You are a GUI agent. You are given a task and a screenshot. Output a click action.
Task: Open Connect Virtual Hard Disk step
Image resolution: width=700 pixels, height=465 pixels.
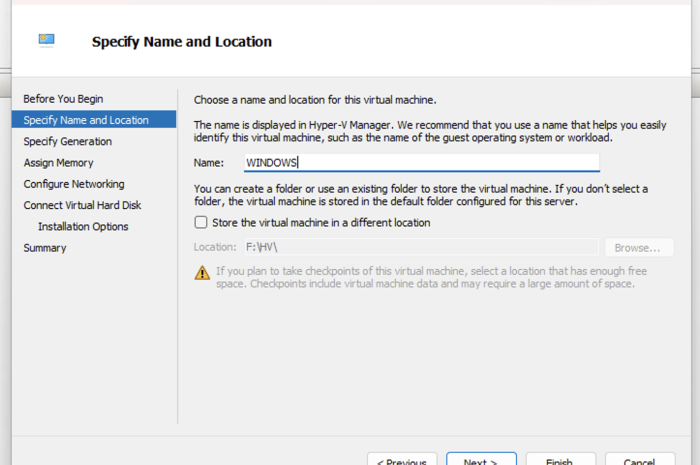(82, 205)
